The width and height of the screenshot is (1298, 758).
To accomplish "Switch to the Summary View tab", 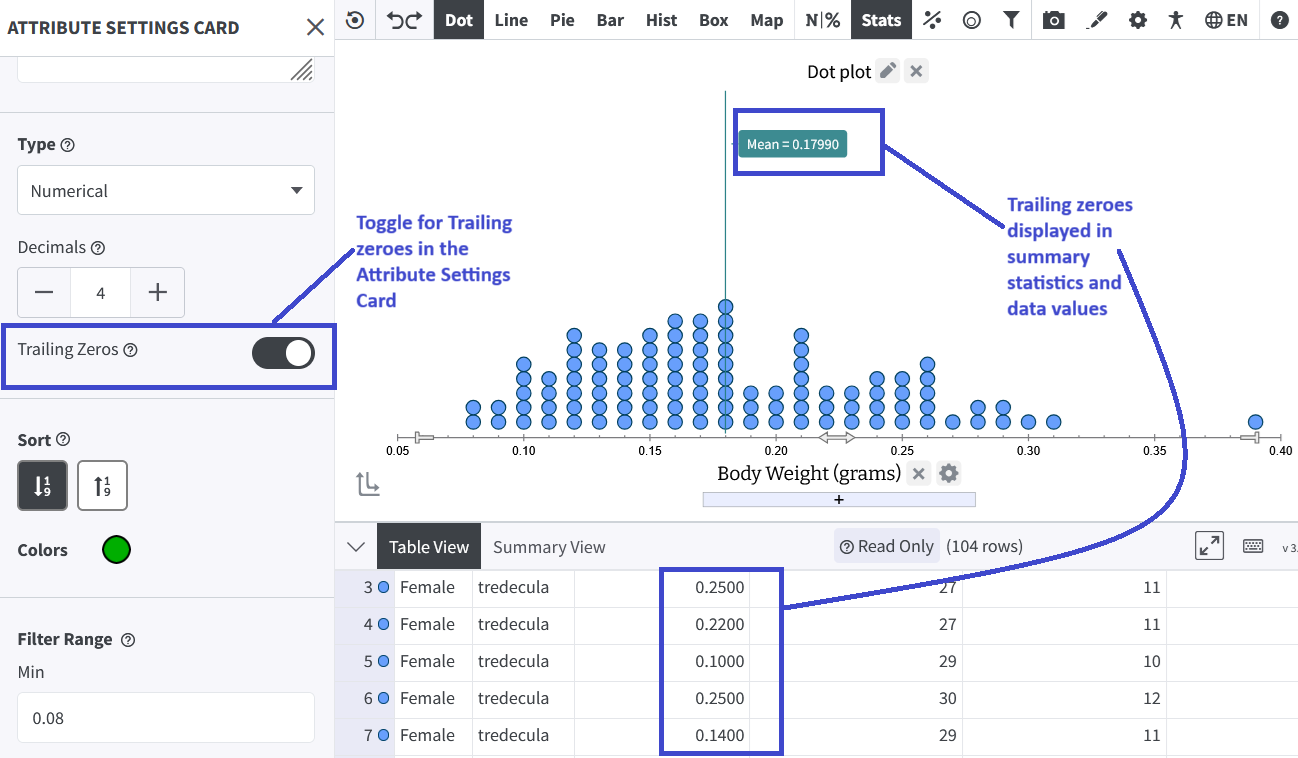I will click(x=549, y=547).
